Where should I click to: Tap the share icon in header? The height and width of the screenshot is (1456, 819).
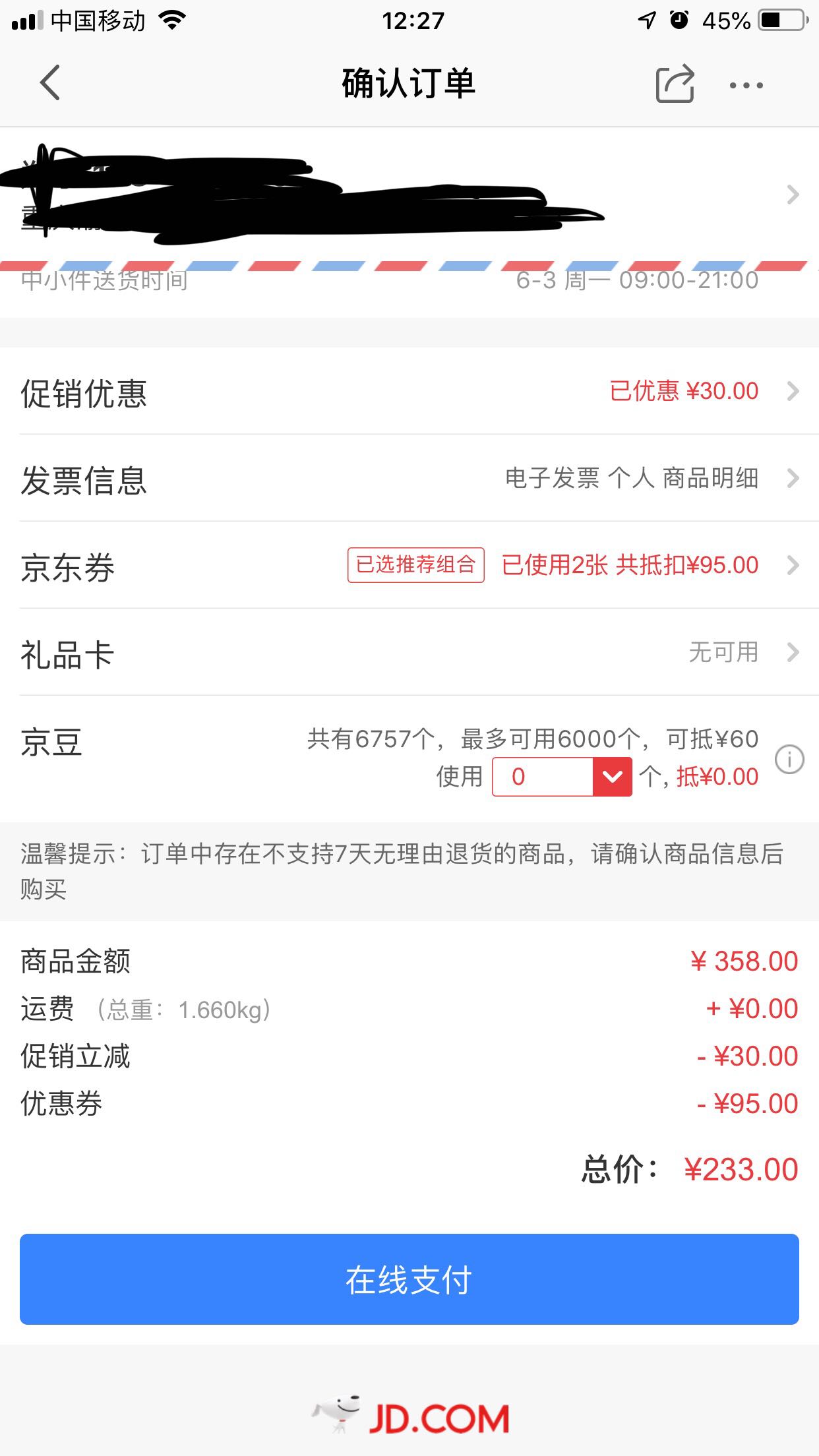click(675, 84)
